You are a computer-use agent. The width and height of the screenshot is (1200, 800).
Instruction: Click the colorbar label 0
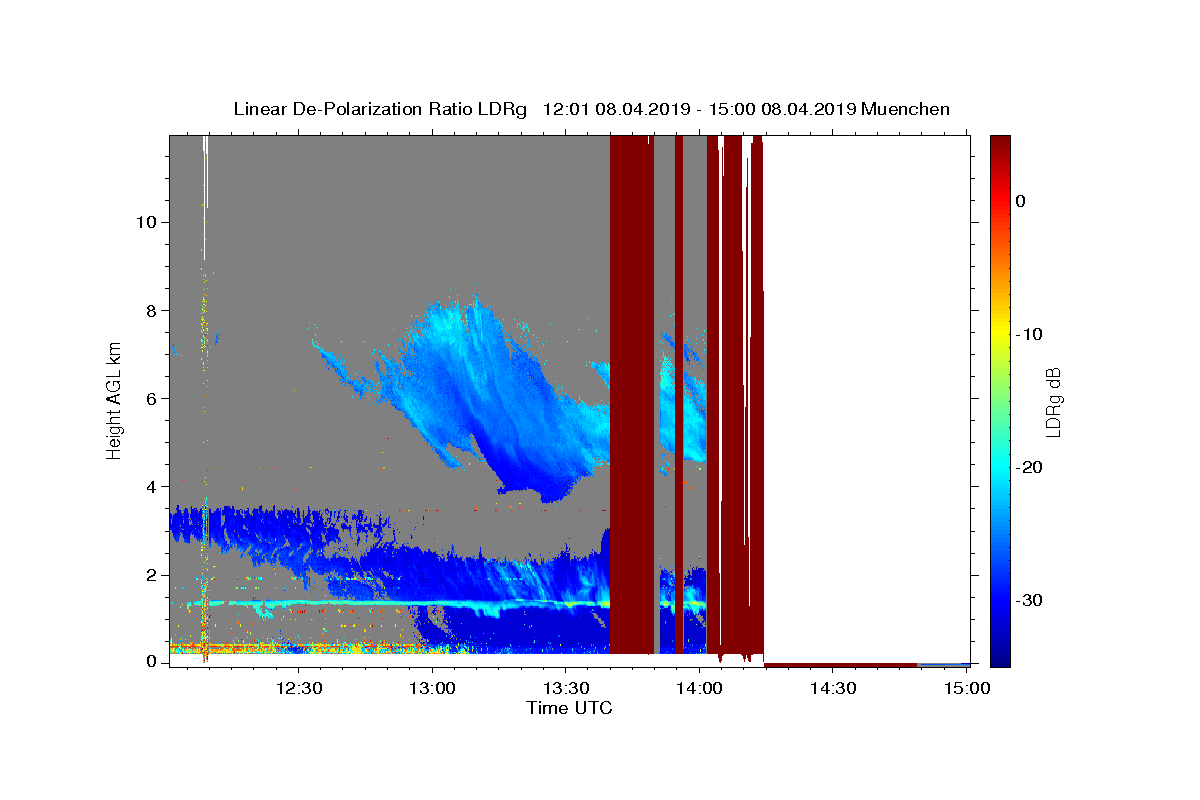[1020, 201]
